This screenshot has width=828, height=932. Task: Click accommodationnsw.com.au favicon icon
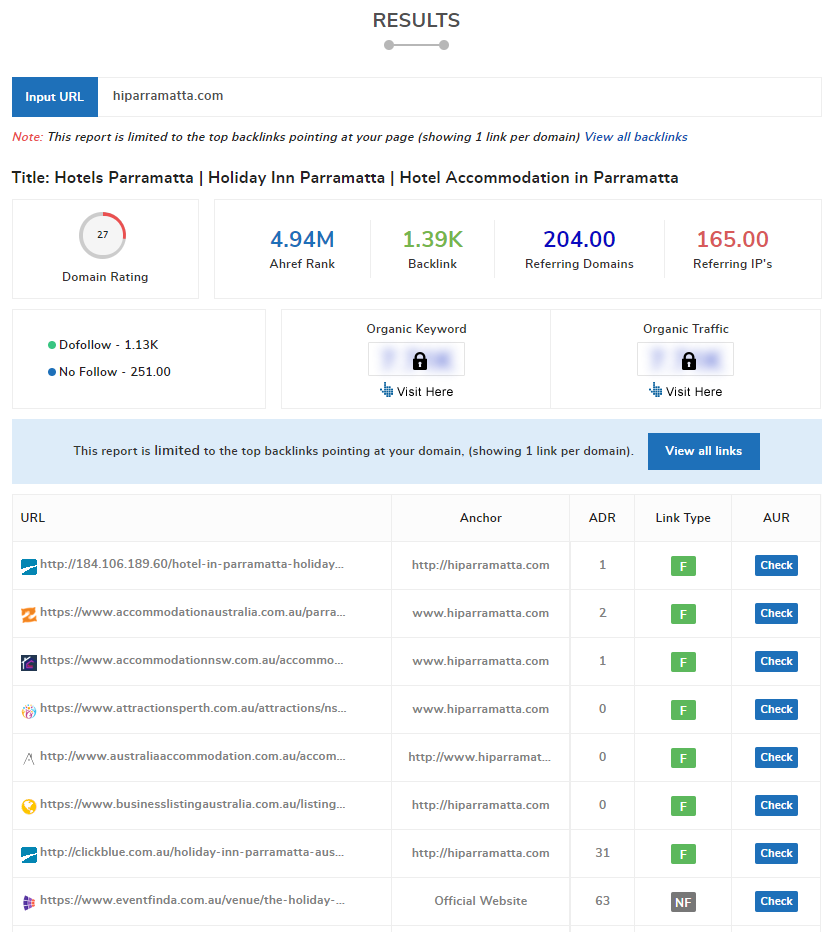tap(29, 662)
